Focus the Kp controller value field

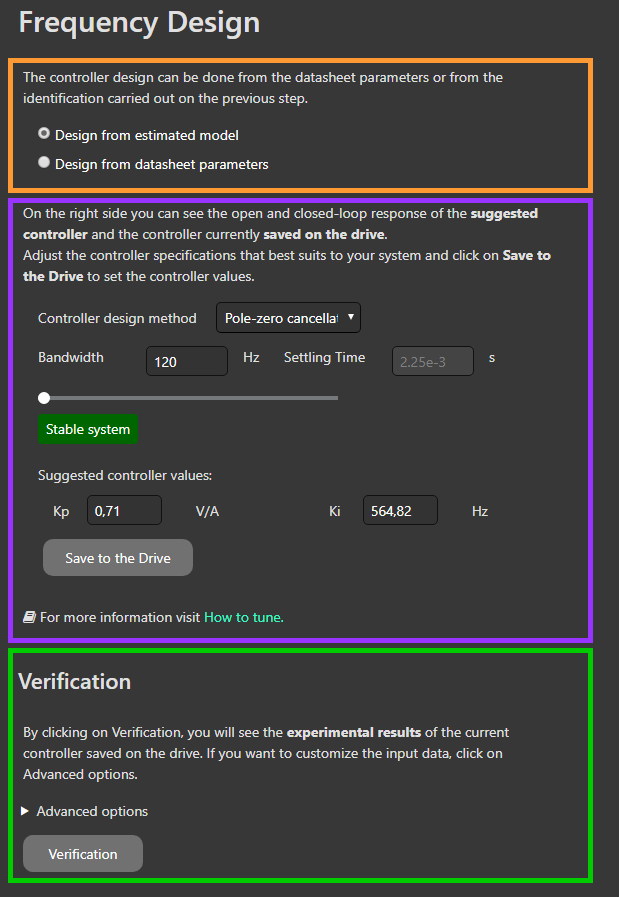tap(124, 511)
